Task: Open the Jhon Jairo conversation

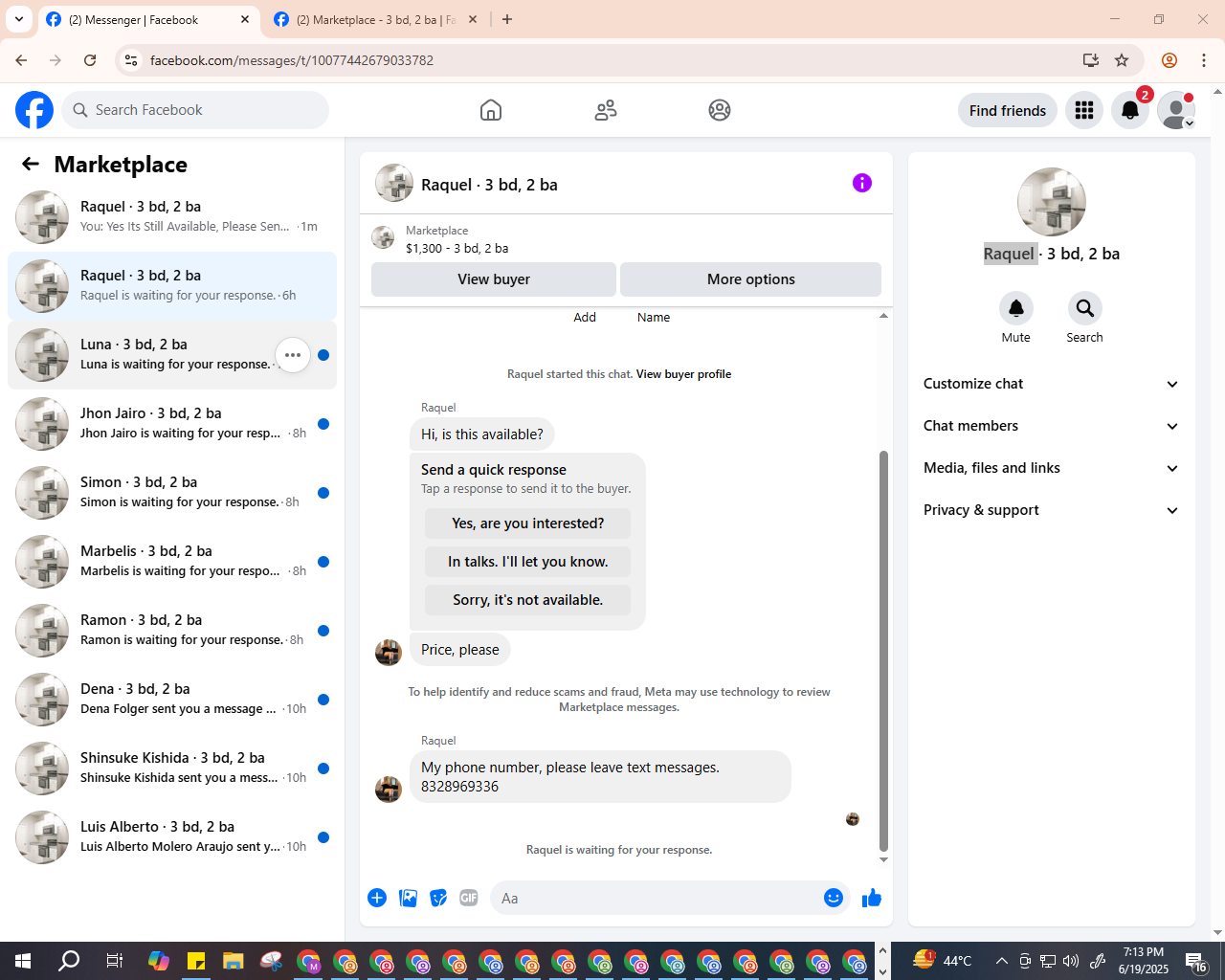Action: click(x=172, y=424)
